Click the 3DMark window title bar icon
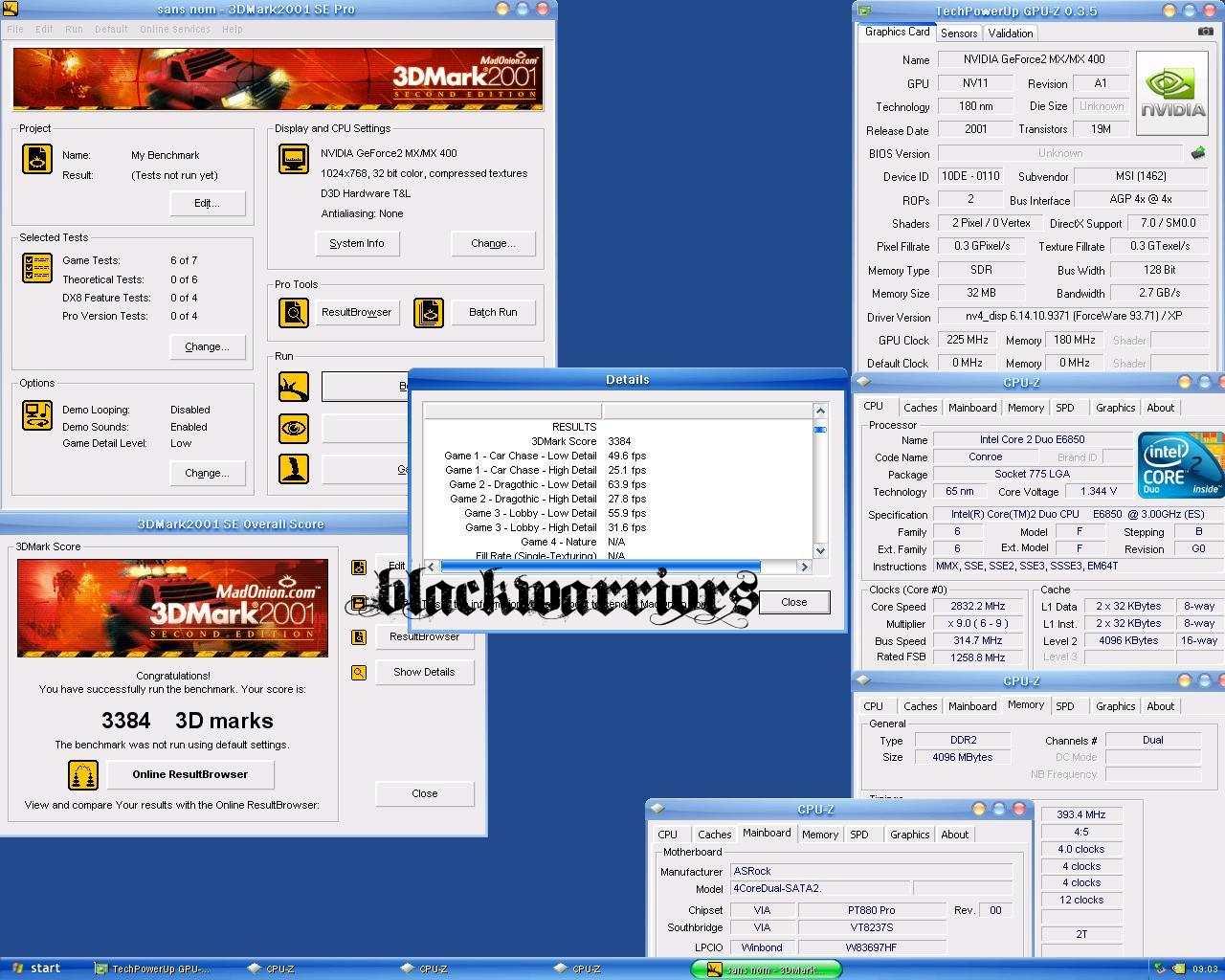 [x=10, y=9]
